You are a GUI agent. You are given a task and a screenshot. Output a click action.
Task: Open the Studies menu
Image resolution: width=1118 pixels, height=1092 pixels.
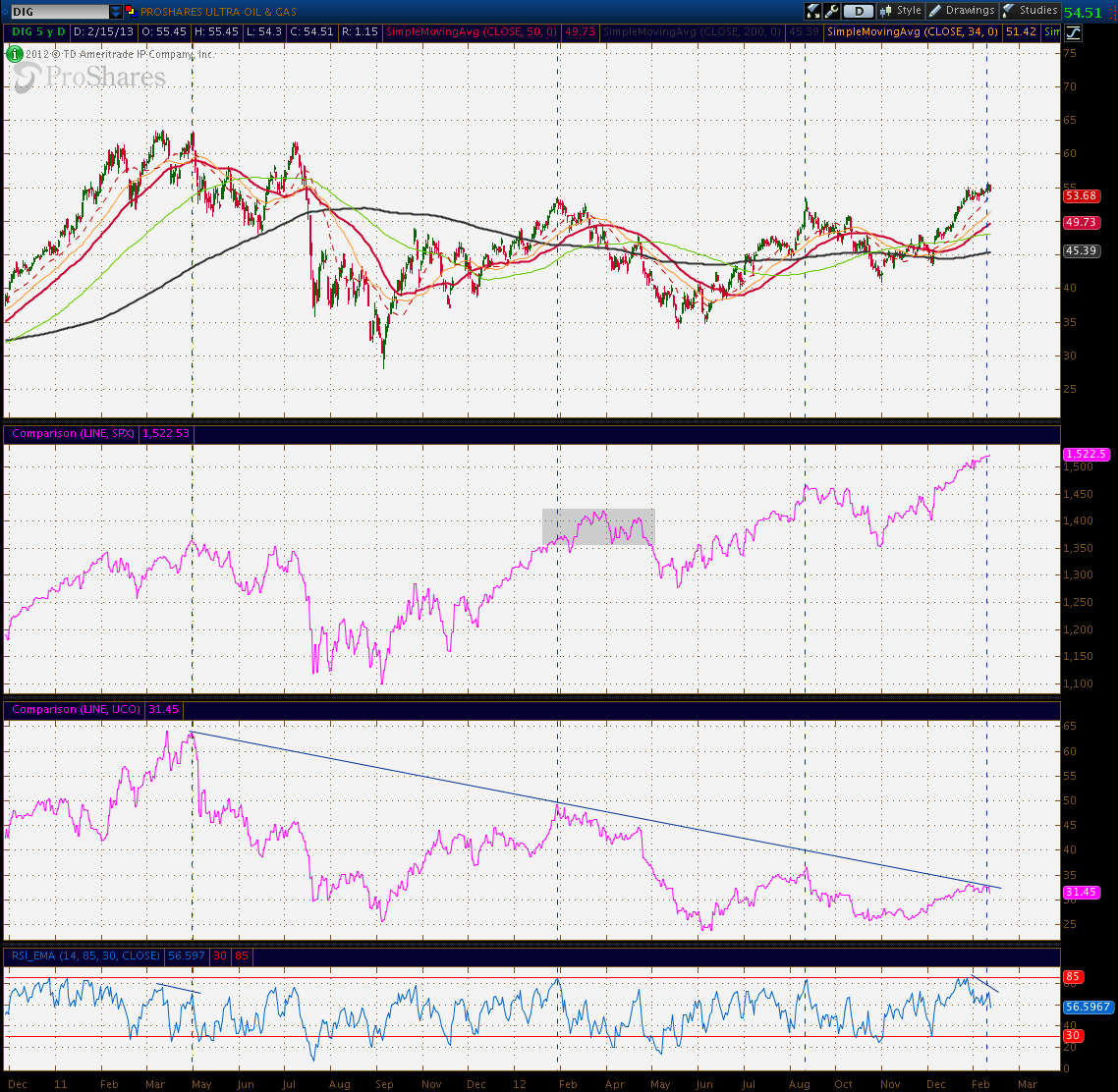click(x=1031, y=11)
